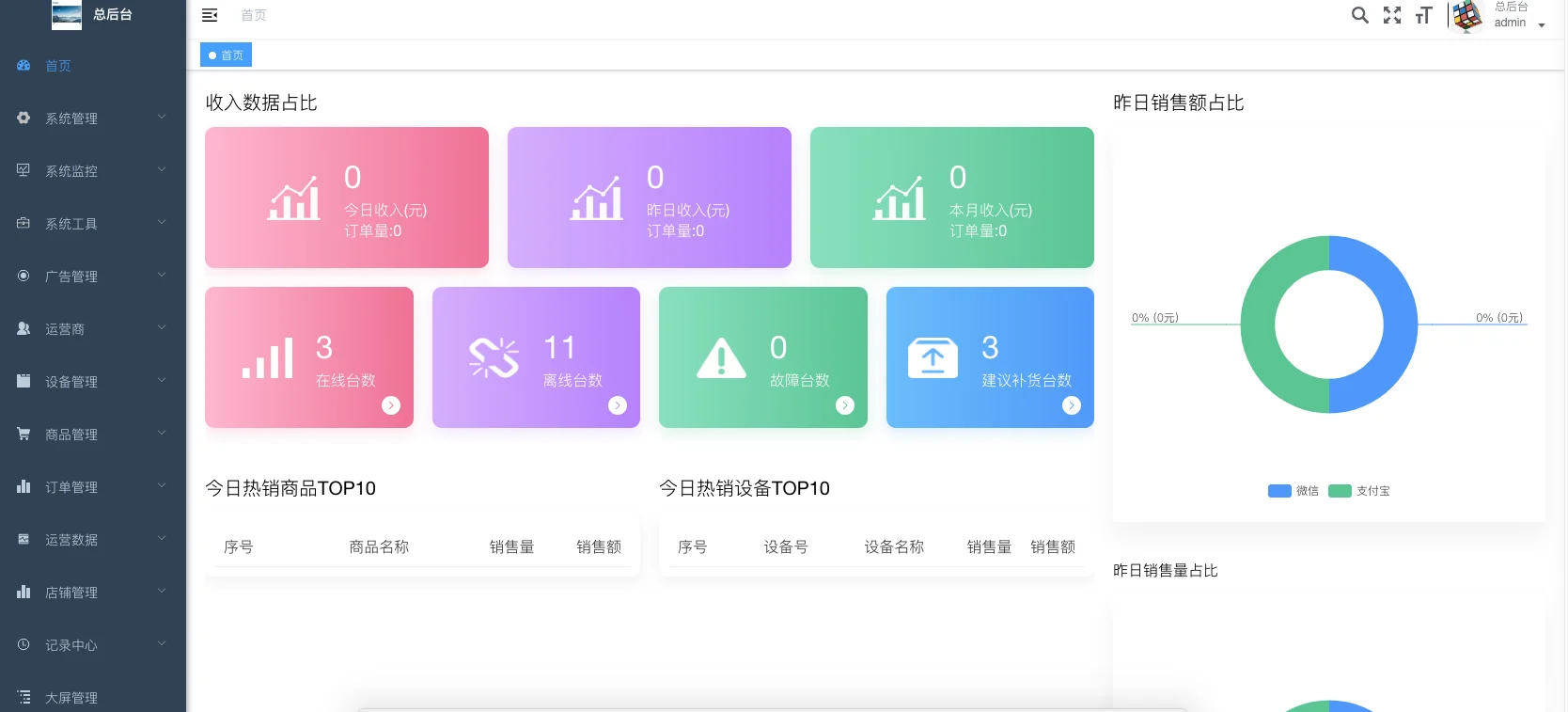Click the 首页 dashboard icon in sidebar
The height and width of the screenshot is (712, 1568).
(x=24, y=66)
